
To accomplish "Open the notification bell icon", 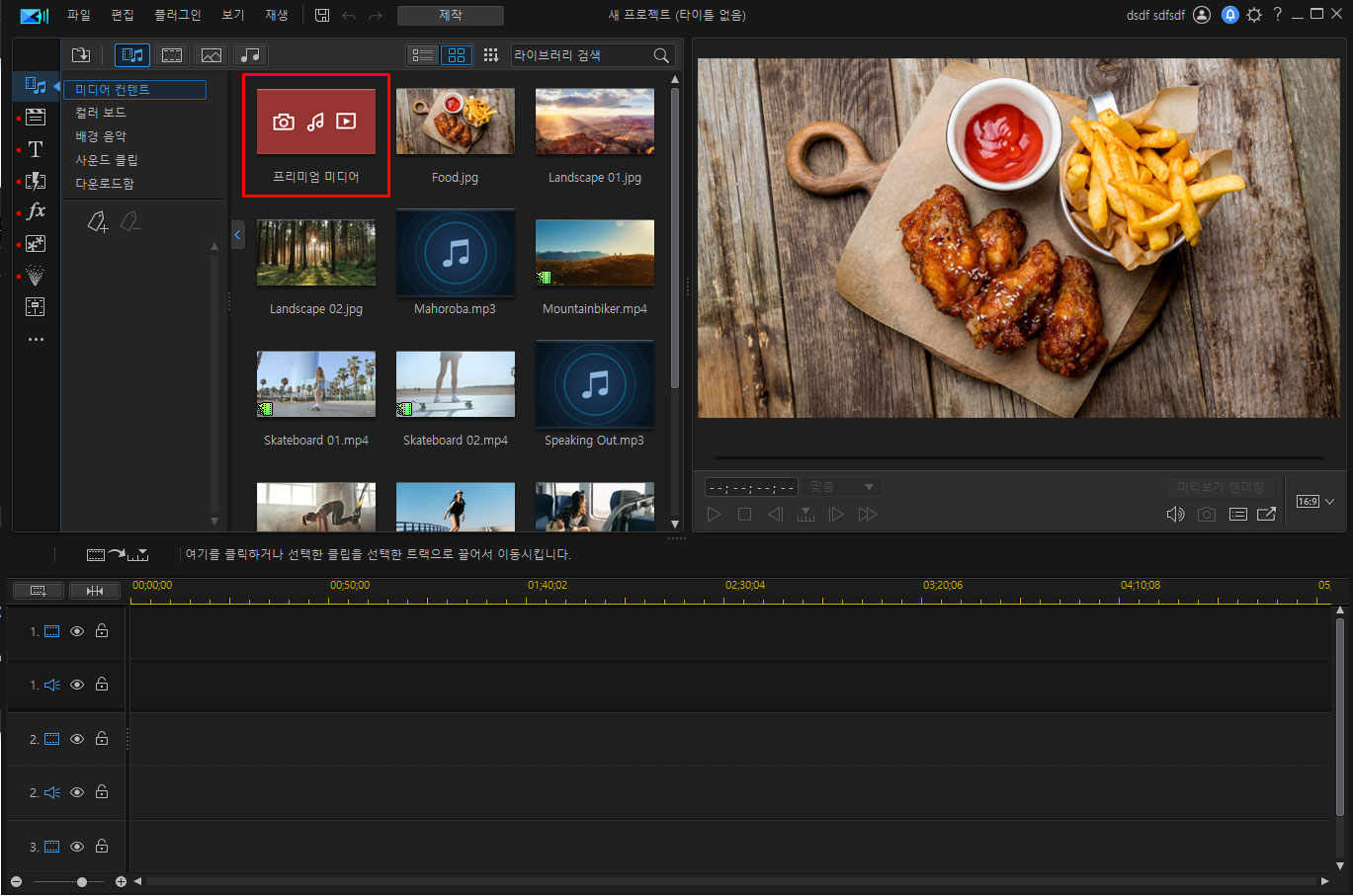I will pos(1229,15).
